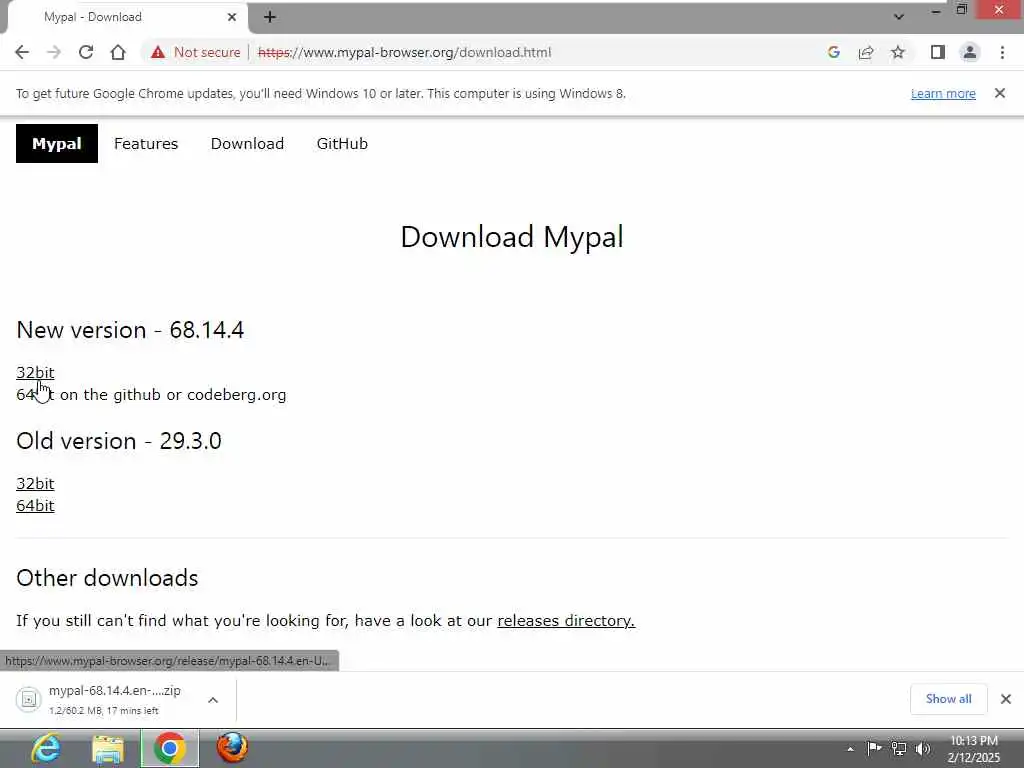Open File Explorer from taskbar
This screenshot has height=768, width=1024.
click(108, 748)
